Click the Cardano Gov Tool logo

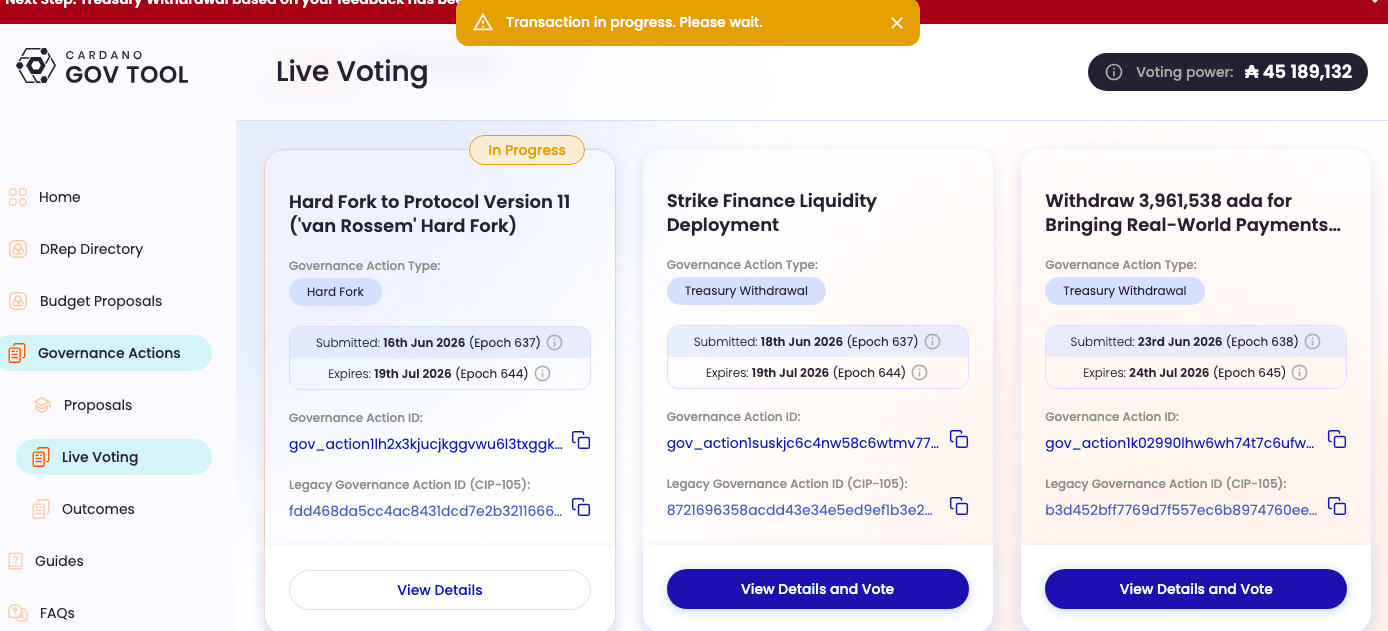[x=103, y=66]
